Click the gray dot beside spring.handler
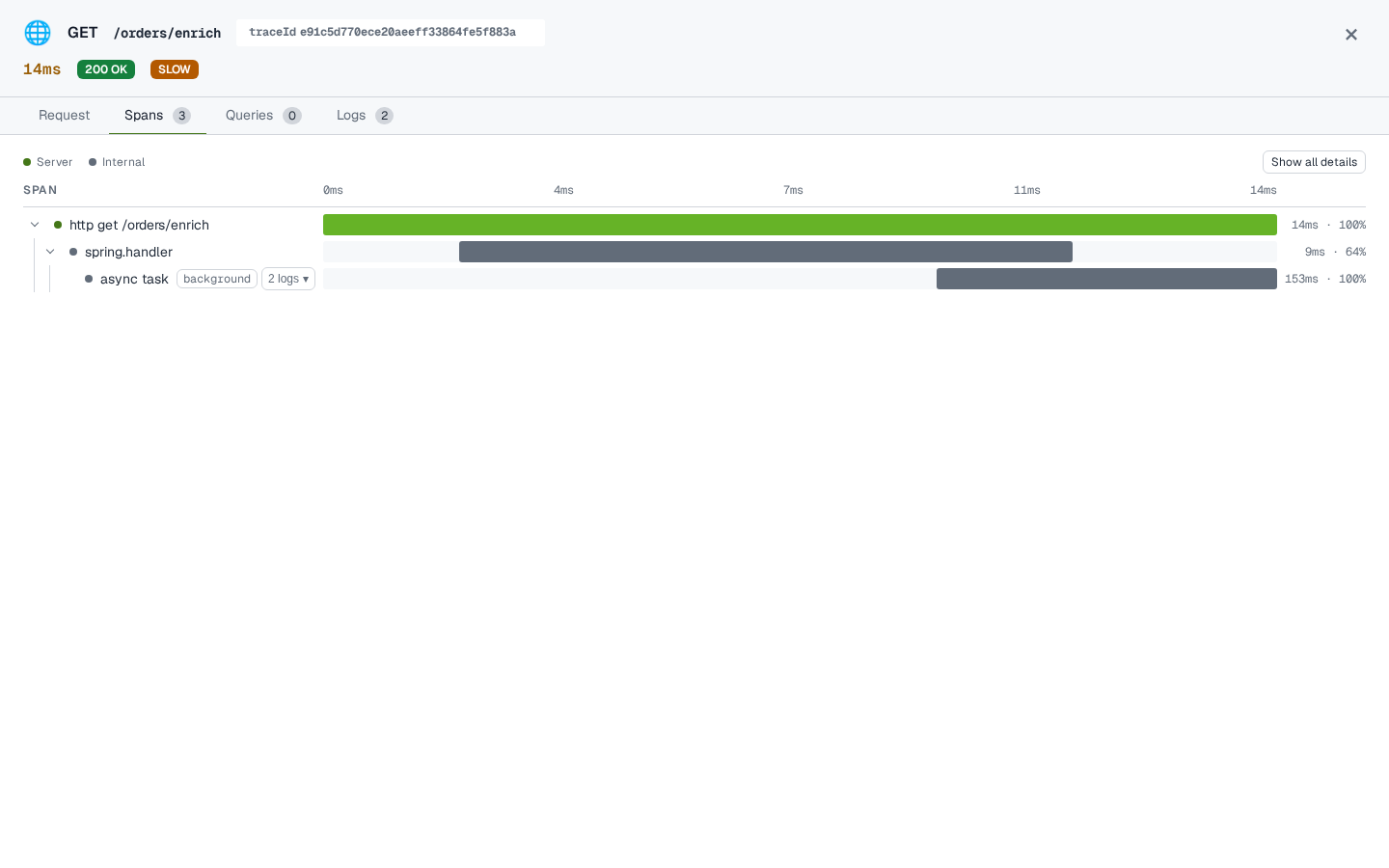 [x=73, y=252]
